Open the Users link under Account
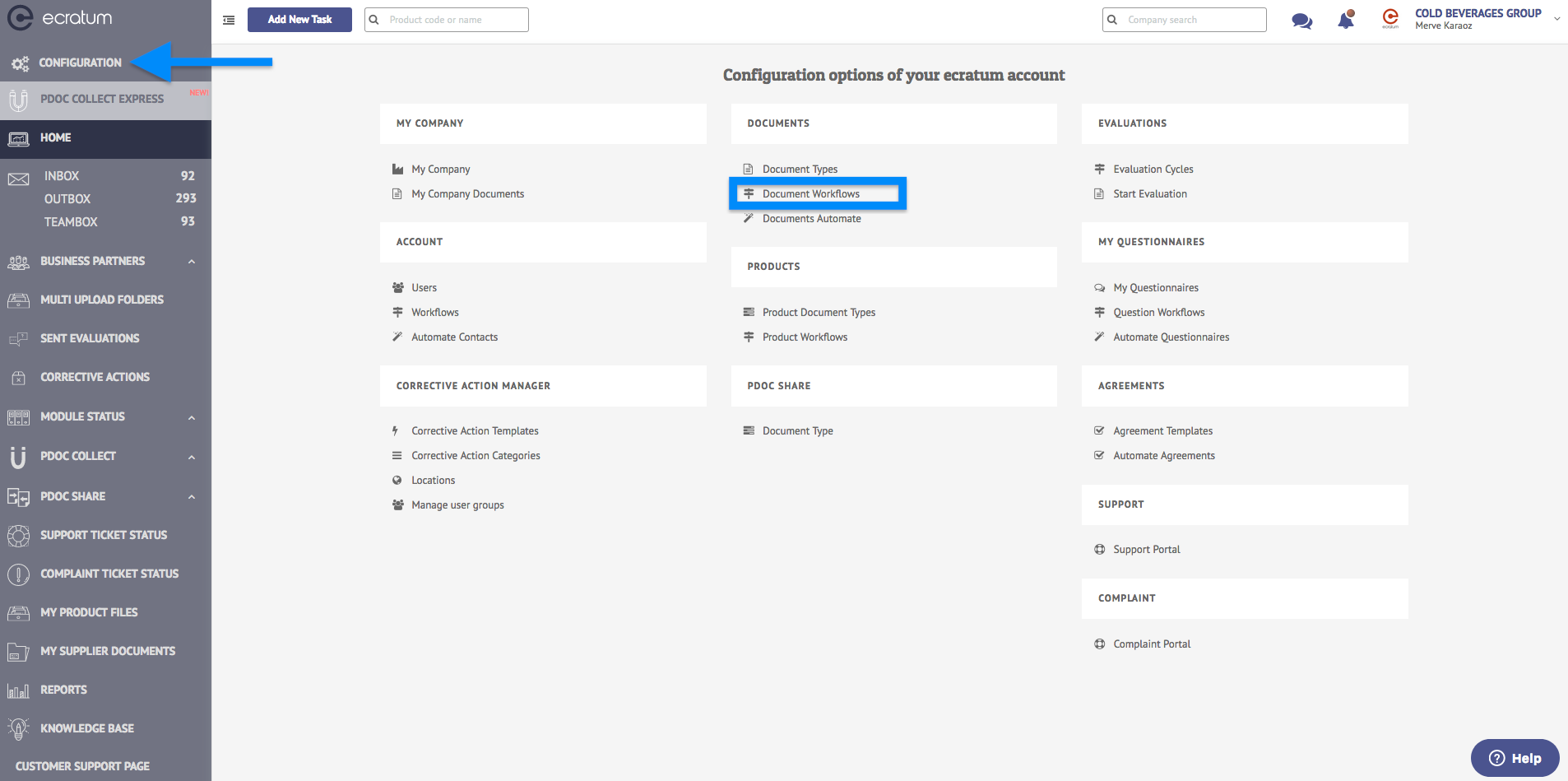1568x781 pixels. (x=424, y=288)
